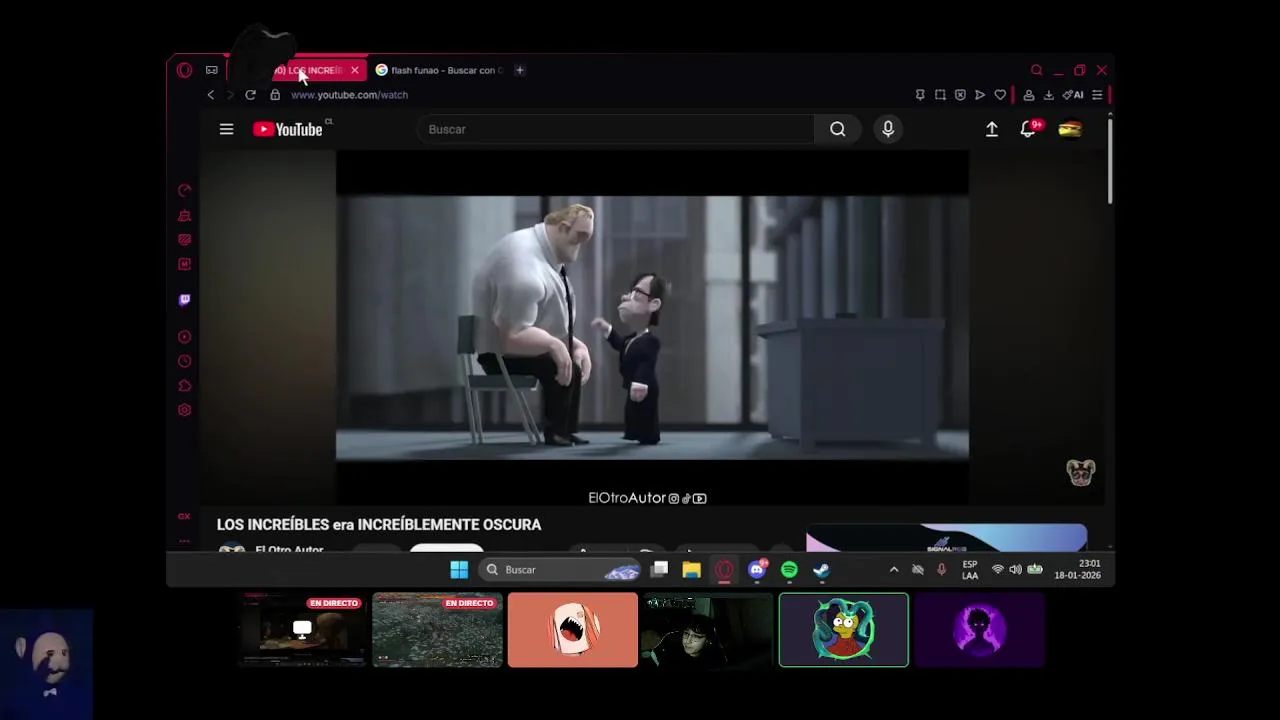This screenshot has width=1280, height=720.
Task: Click the bear avatar beside the video
Action: pyautogui.click(x=1081, y=473)
